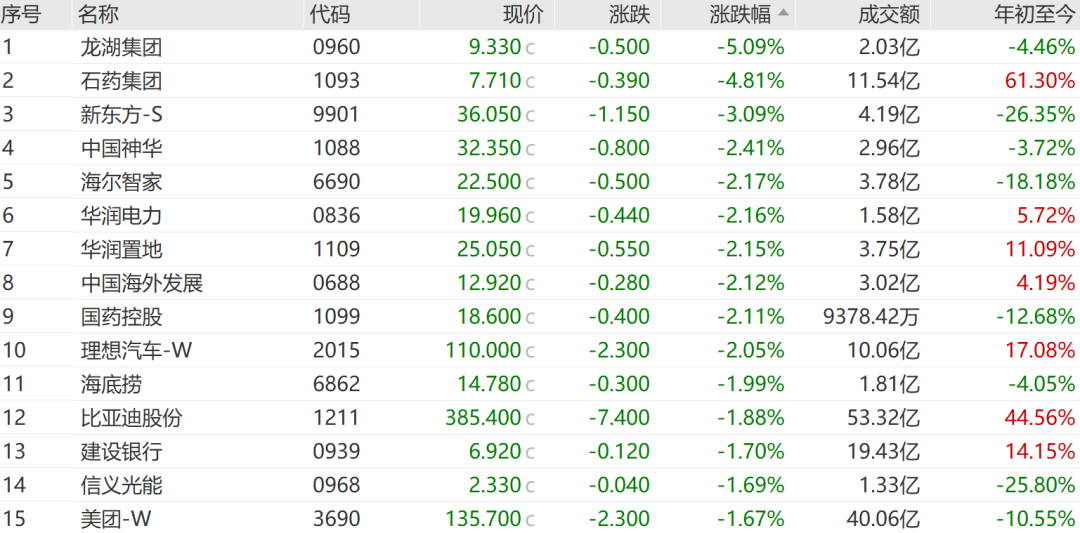Select 建设银行 in the table
This screenshot has width=1080, height=533.
tap(540, 452)
